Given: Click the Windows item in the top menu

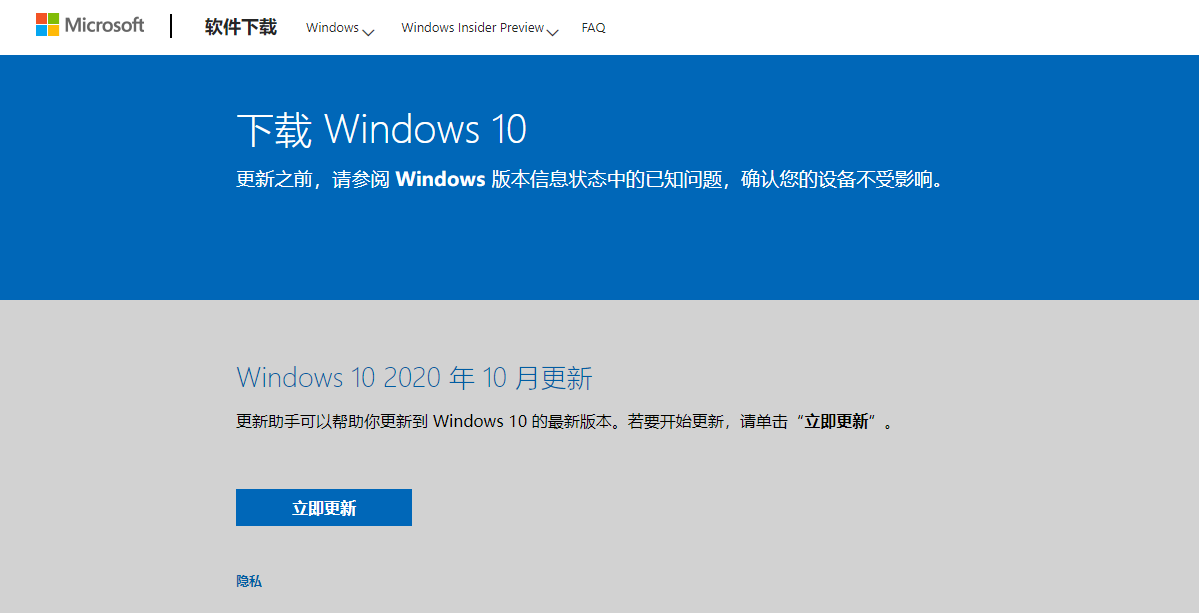Looking at the screenshot, I should point(332,27).
